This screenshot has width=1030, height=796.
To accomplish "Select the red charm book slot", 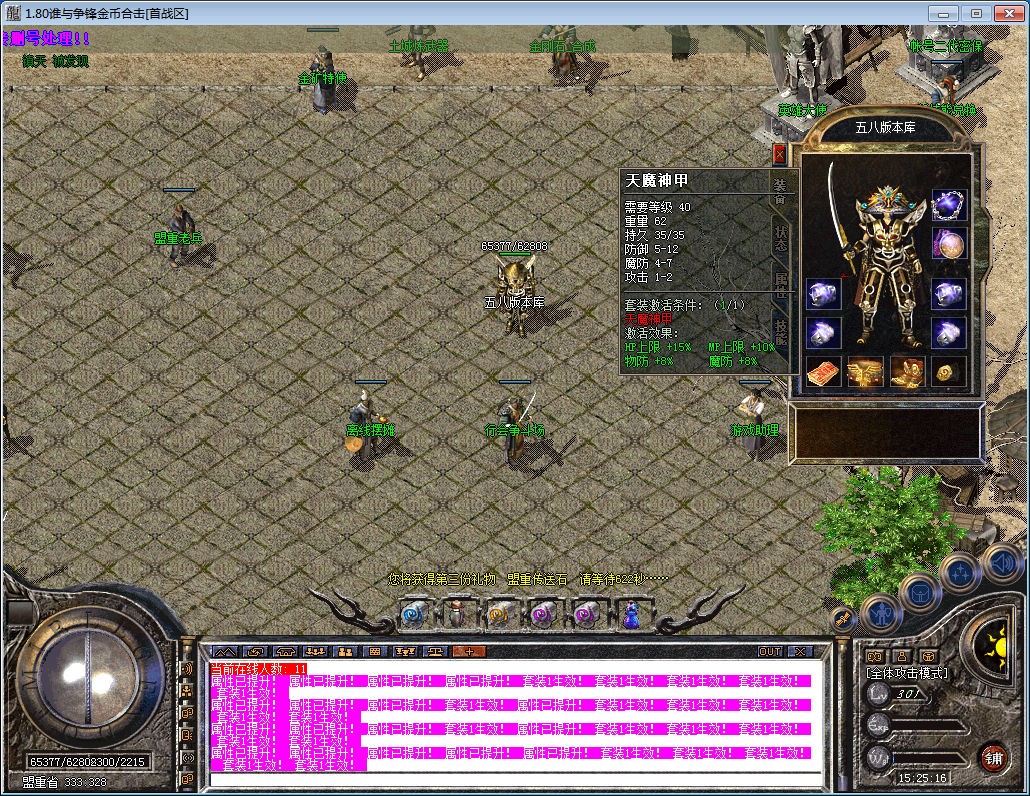I will (x=822, y=372).
